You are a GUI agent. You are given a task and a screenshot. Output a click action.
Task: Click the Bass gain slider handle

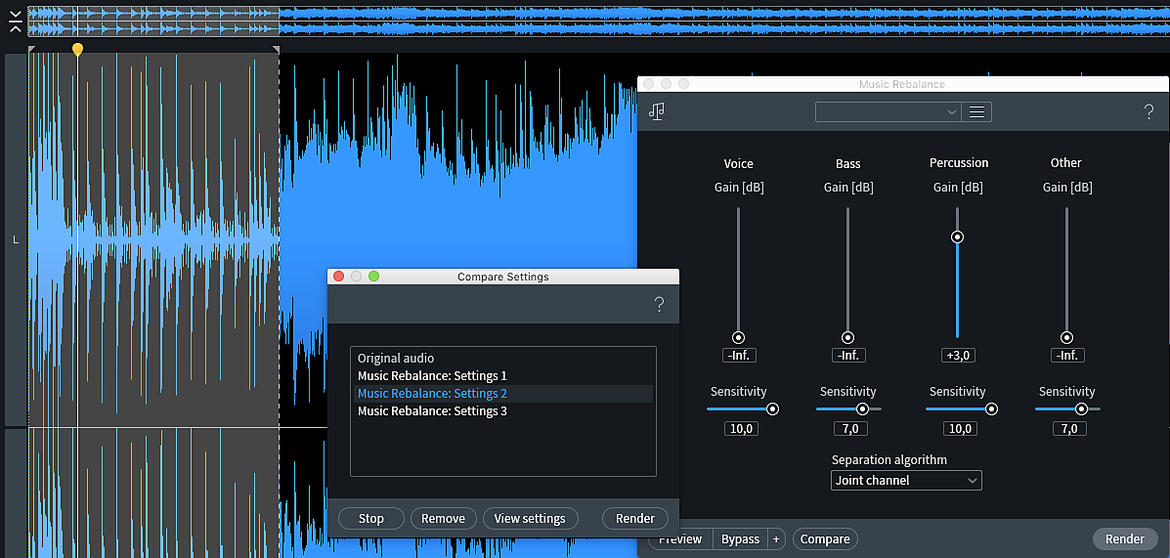coord(848,338)
